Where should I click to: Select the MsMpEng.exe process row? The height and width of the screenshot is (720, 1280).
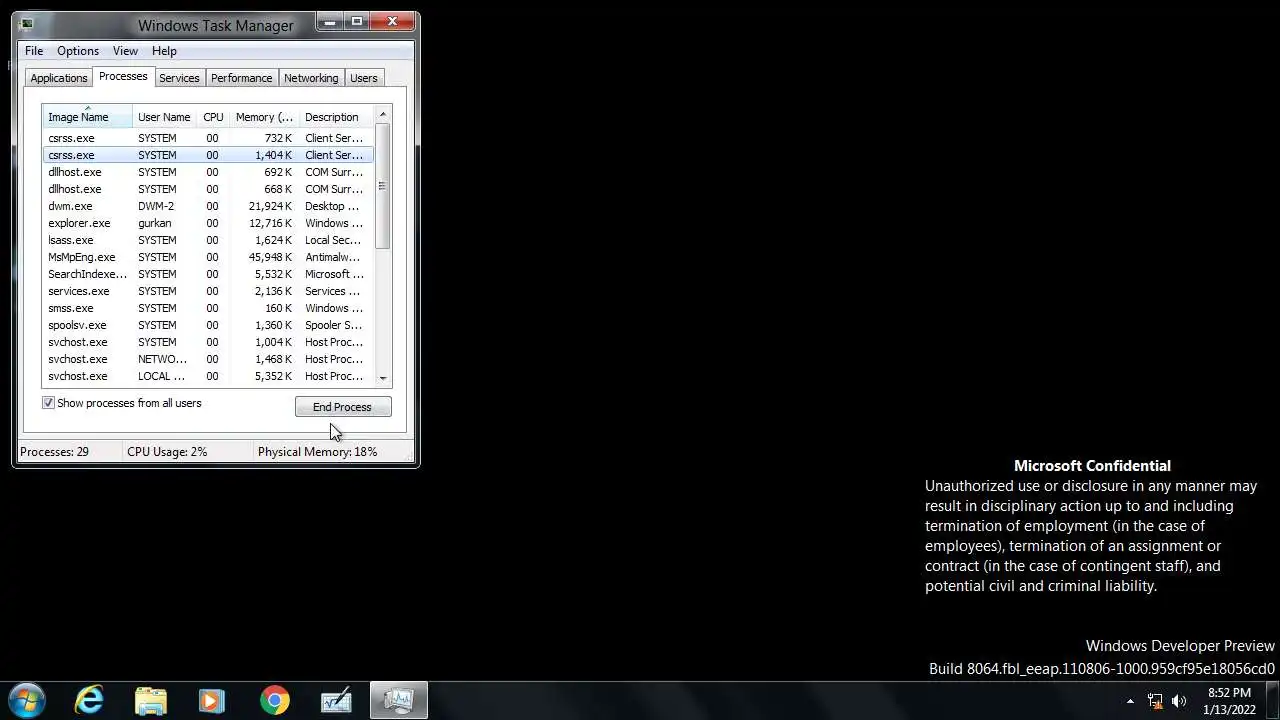208,257
